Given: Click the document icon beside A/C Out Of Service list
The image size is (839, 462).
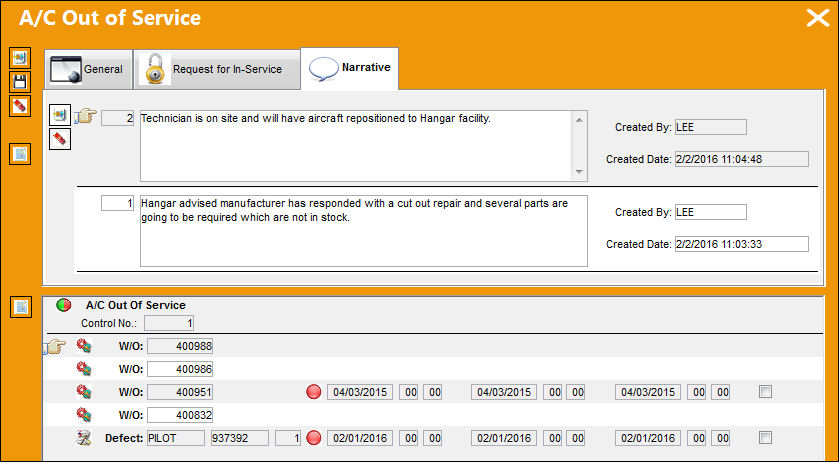Looking at the screenshot, I should (x=21, y=307).
